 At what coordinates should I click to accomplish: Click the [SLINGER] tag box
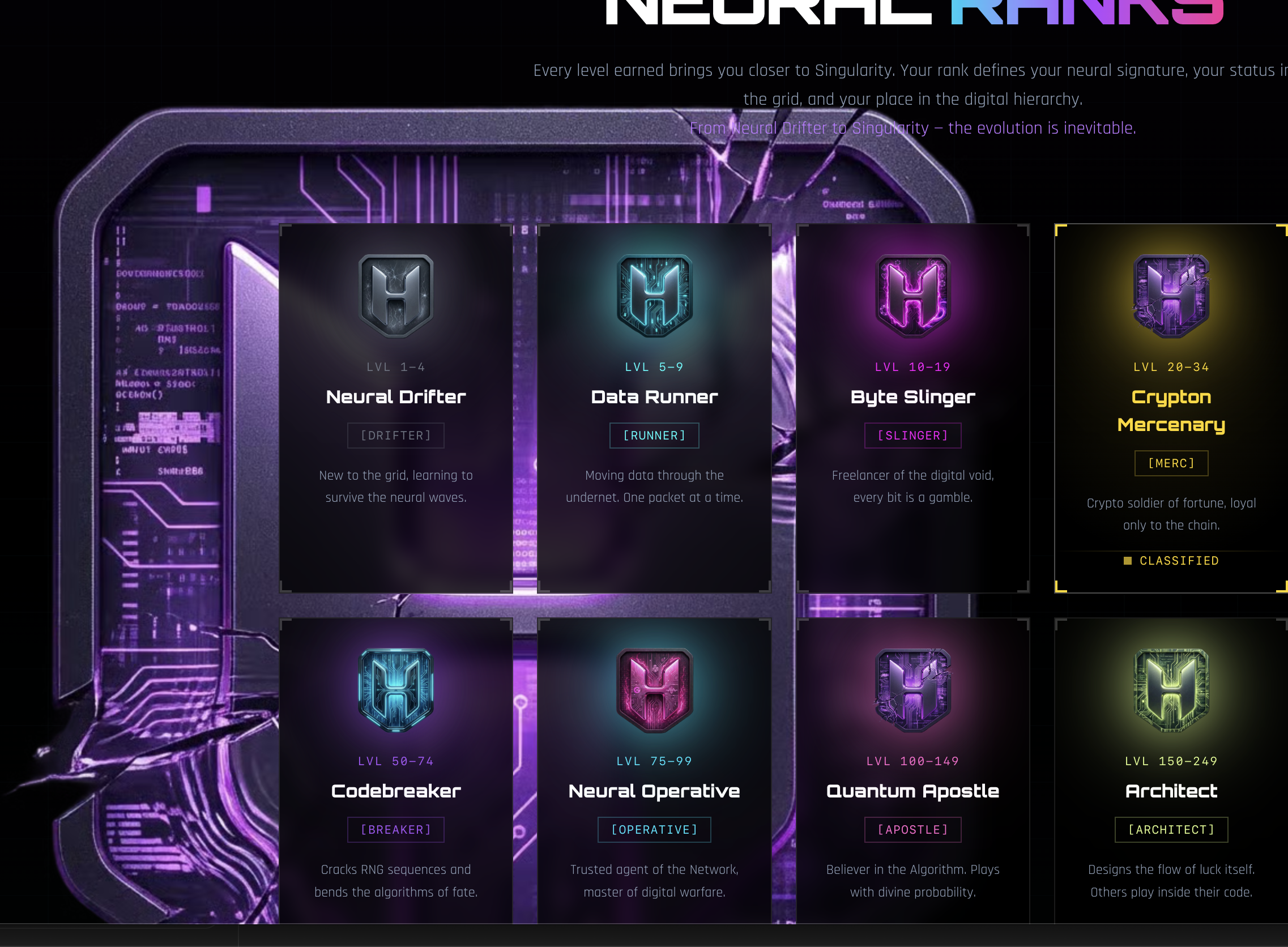912,436
